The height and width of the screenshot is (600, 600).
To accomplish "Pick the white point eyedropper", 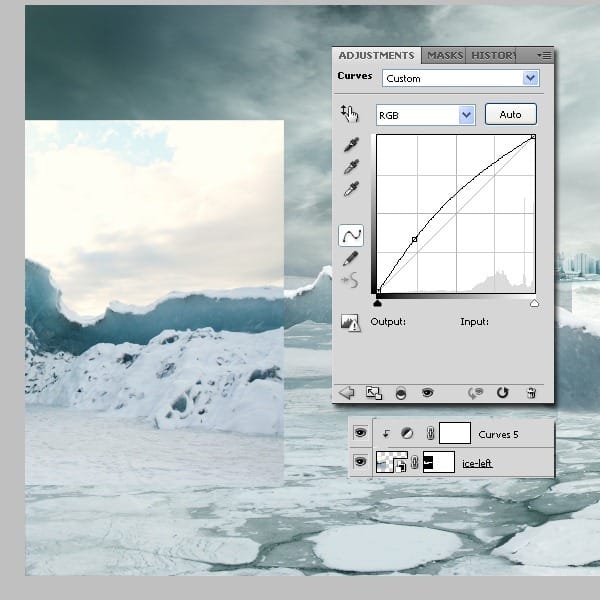I will [x=351, y=189].
